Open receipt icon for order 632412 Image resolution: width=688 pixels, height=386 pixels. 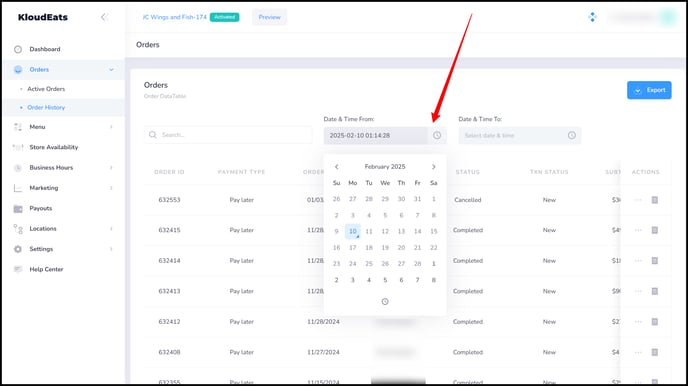click(655, 322)
